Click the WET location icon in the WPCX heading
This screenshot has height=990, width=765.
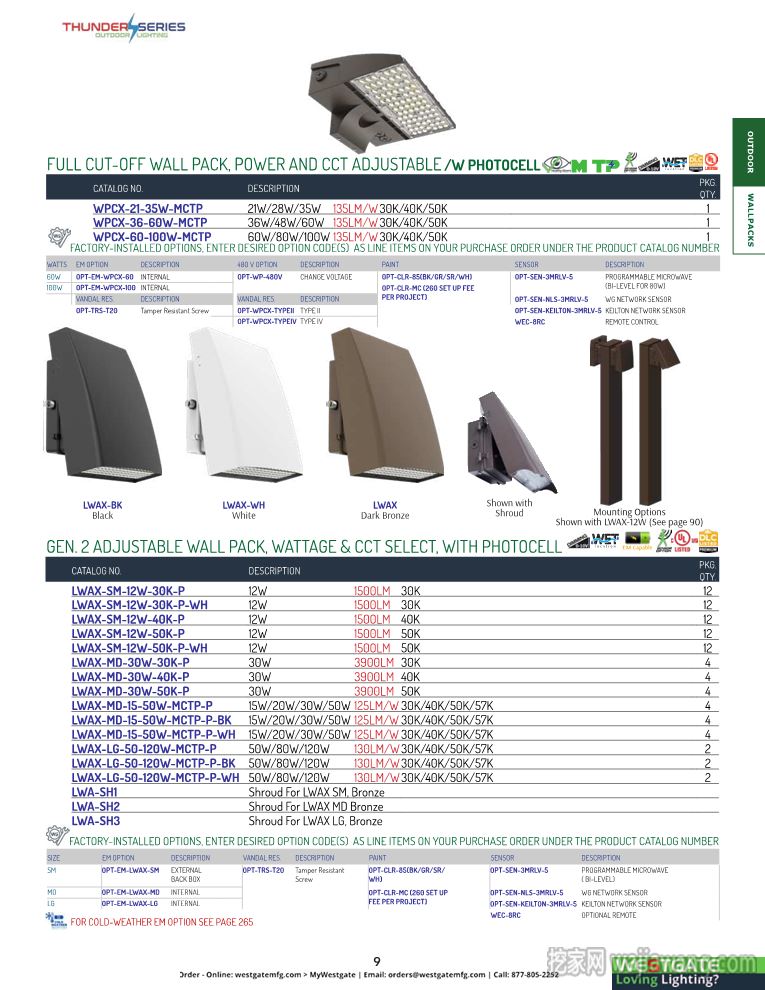point(674,164)
